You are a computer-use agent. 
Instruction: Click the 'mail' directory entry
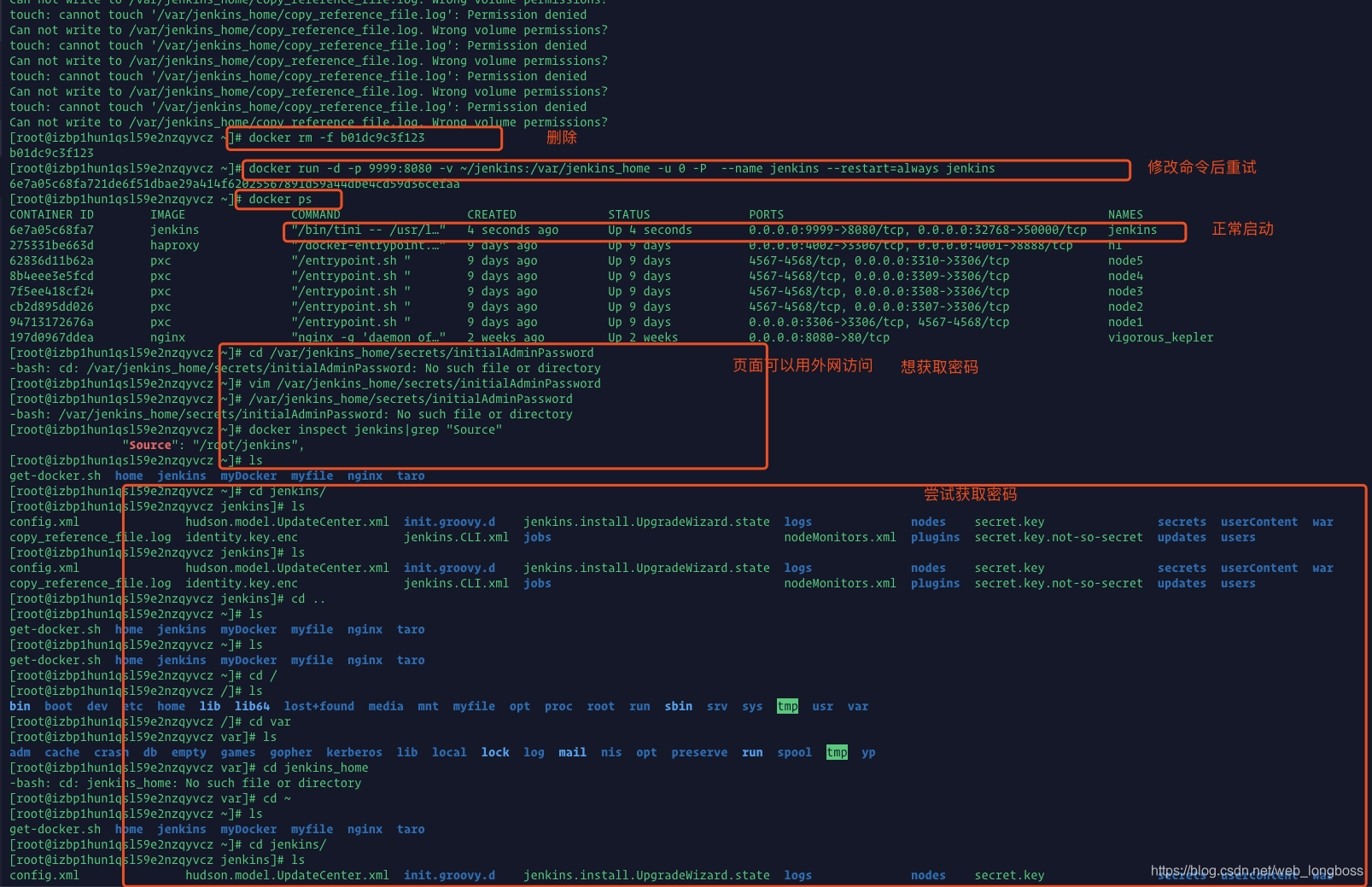572,752
